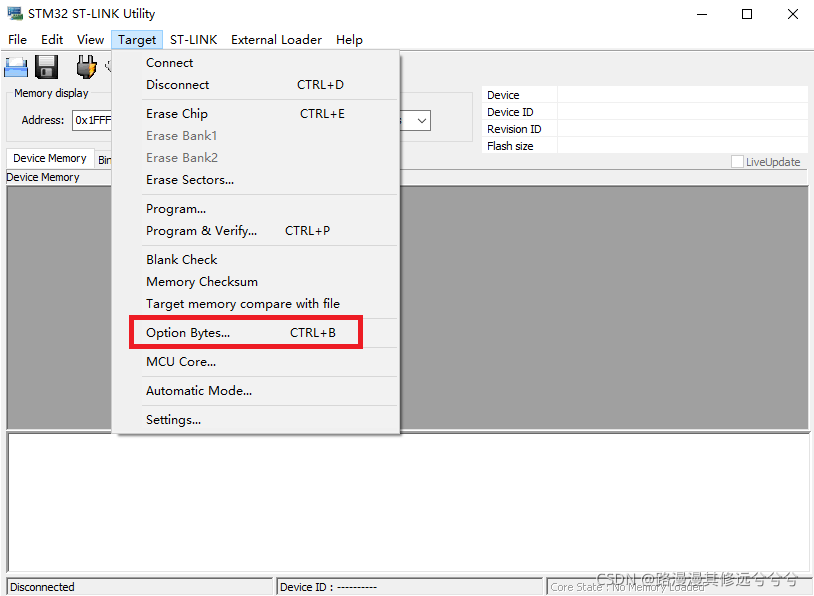Close the ST-LINK Utility window
814x596 pixels.
(x=793, y=14)
